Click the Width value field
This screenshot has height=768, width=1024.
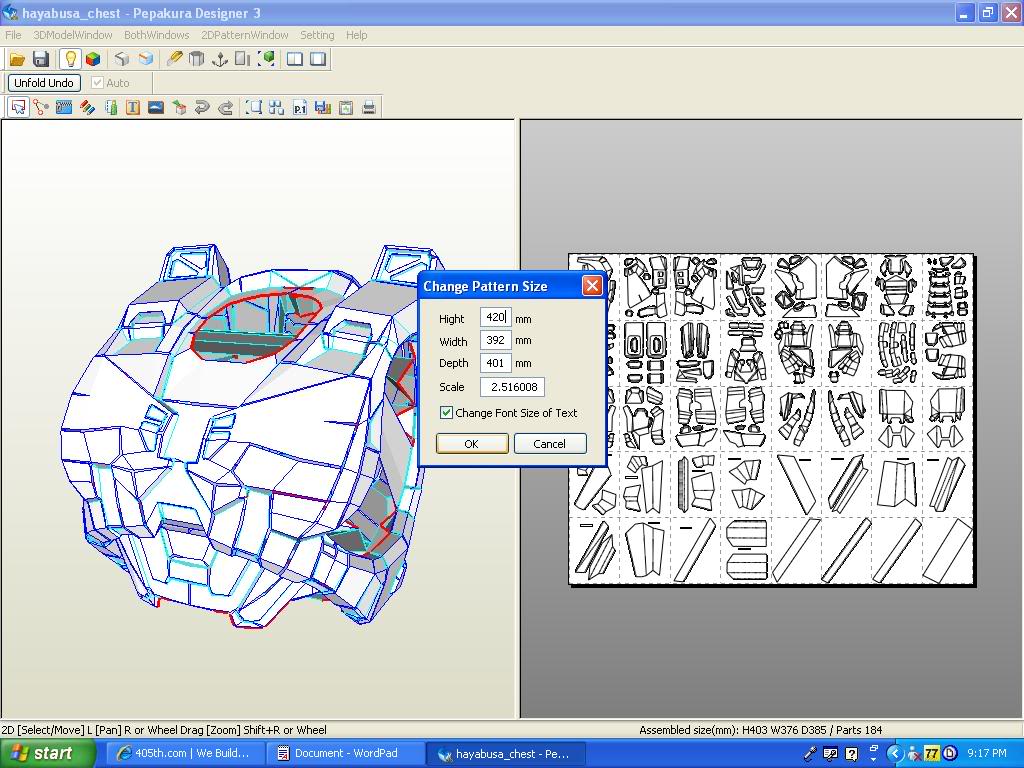(x=496, y=340)
